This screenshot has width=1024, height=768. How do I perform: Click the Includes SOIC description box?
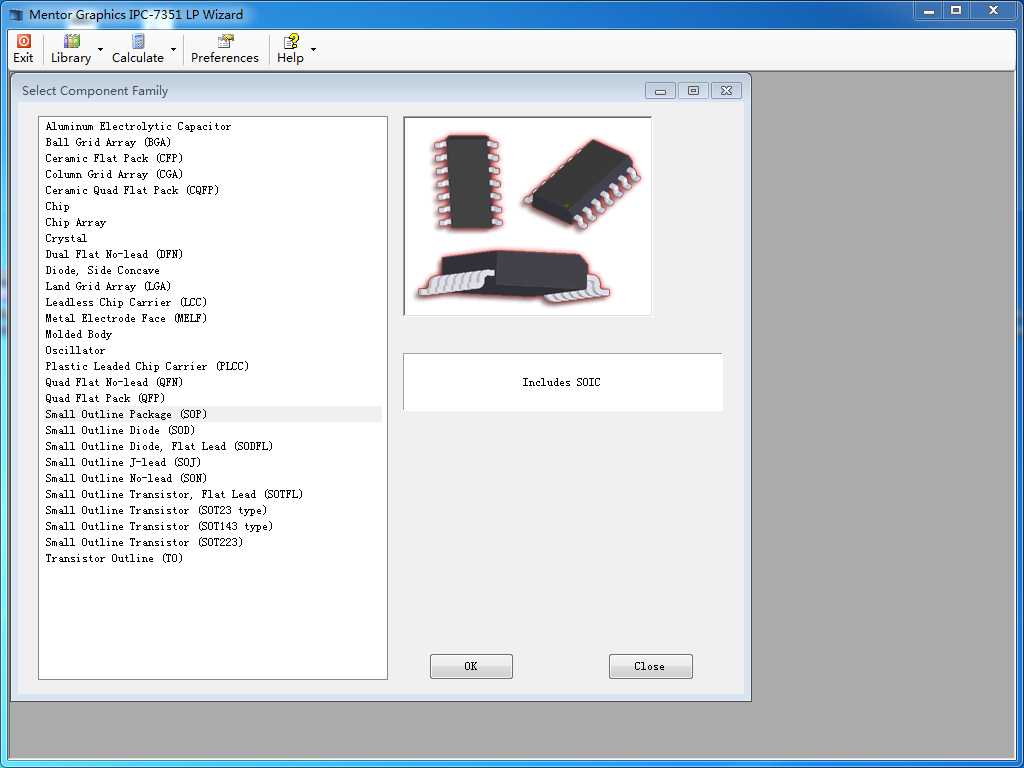pos(563,382)
